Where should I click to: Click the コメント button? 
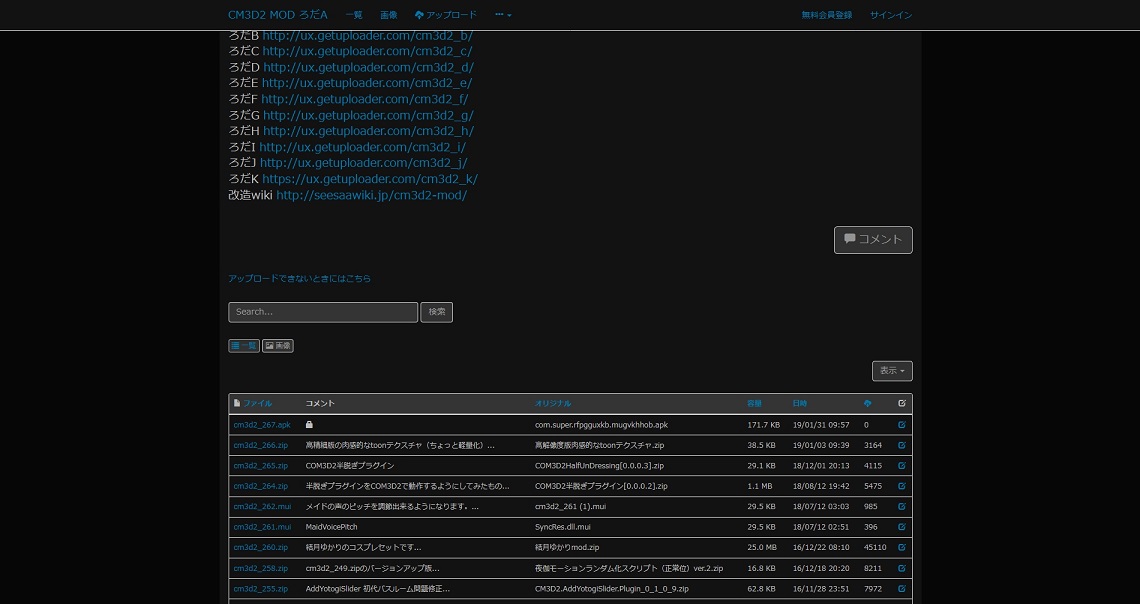(x=873, y=240)
